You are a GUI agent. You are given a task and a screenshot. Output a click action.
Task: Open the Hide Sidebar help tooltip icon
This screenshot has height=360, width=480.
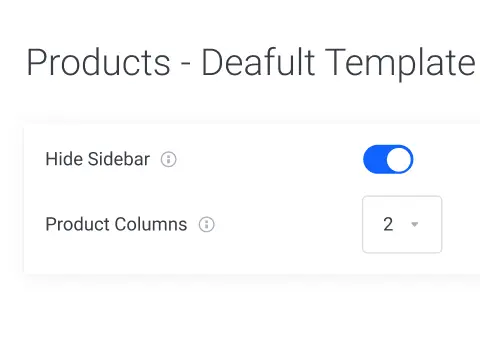point(168,159)
